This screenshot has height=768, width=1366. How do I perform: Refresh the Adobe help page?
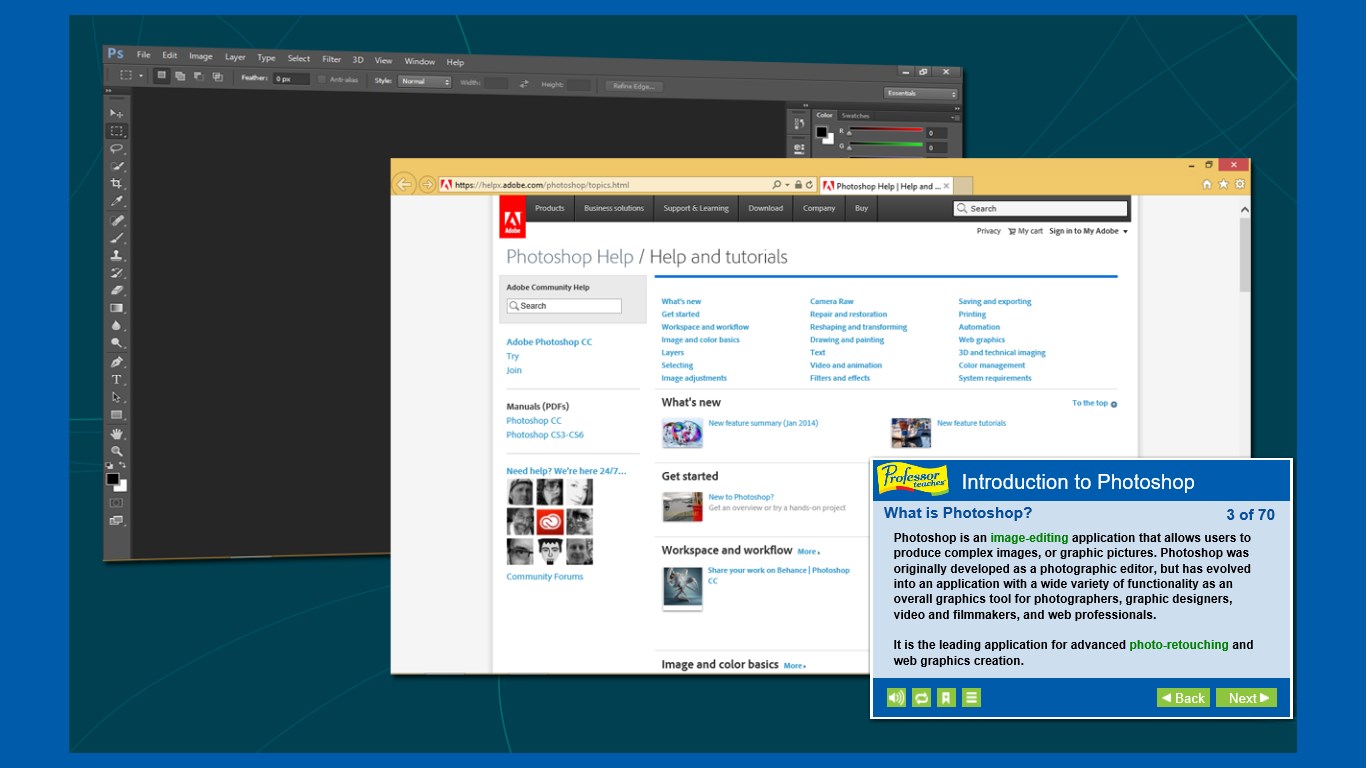click(809, 185)
